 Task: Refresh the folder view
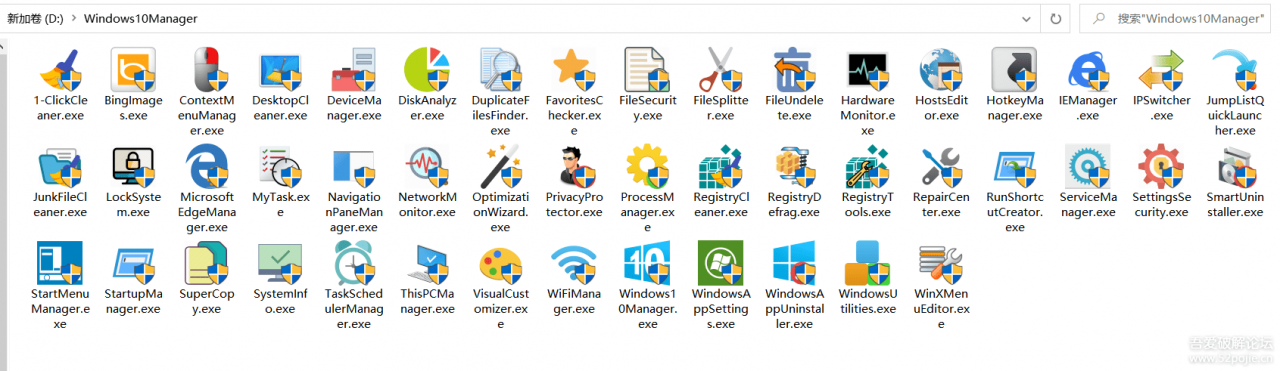click(1055, 19)
